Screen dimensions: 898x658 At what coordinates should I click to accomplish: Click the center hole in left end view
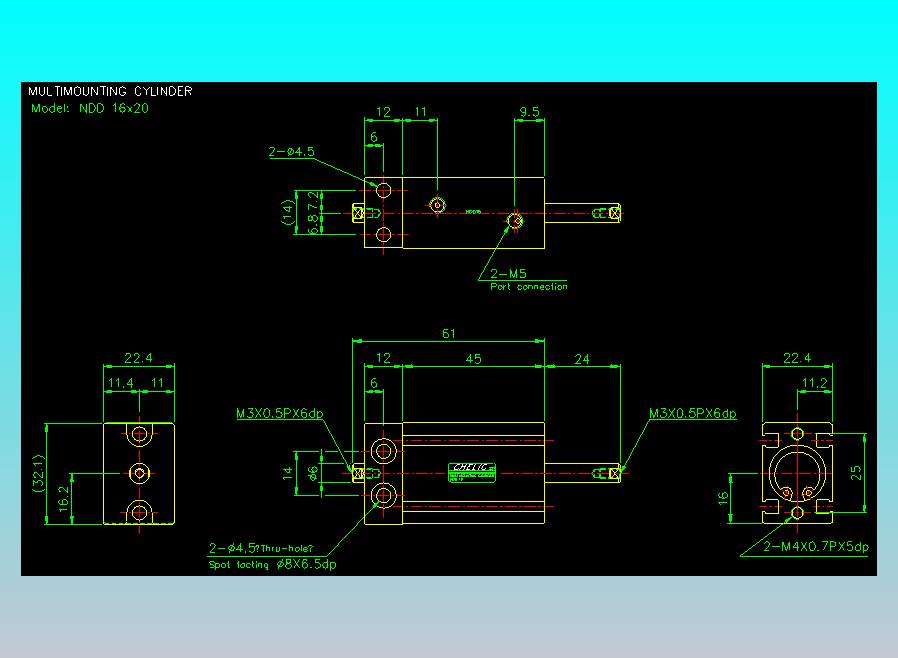tap(139, 474)
